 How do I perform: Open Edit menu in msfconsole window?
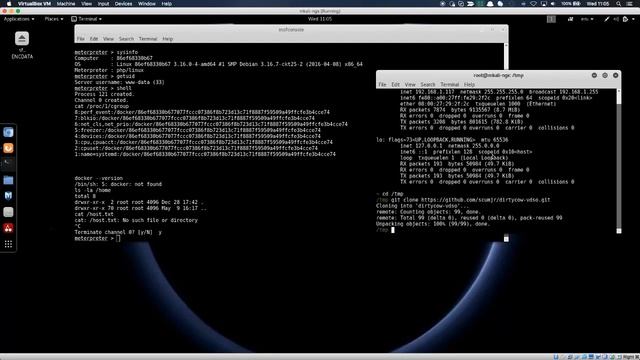pos(94,39)
